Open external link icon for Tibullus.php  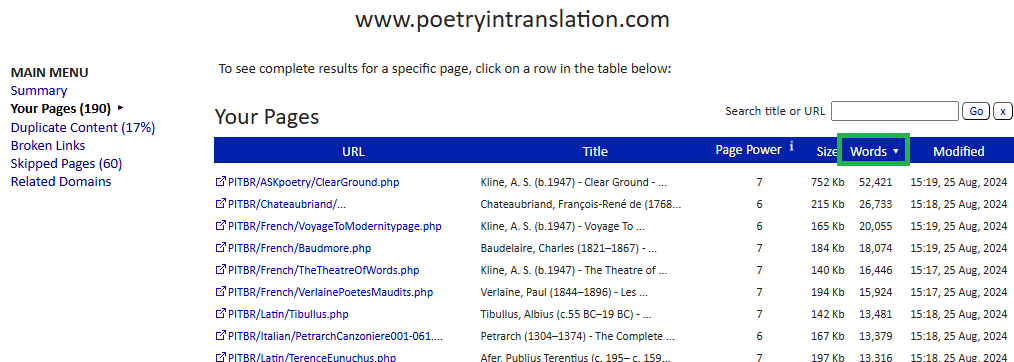(x=221, y=314)
